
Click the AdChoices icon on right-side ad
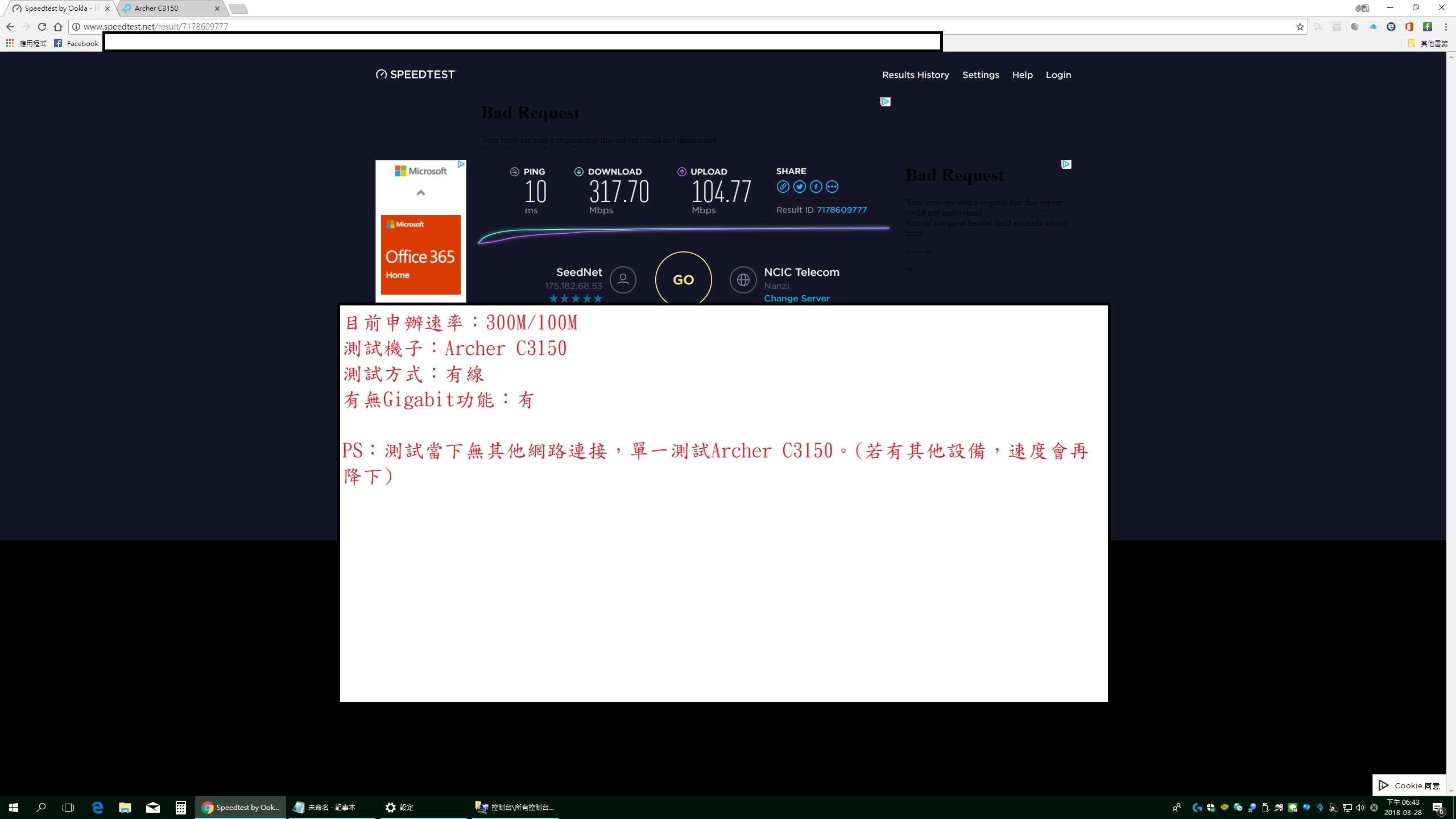coord(1066,164)
